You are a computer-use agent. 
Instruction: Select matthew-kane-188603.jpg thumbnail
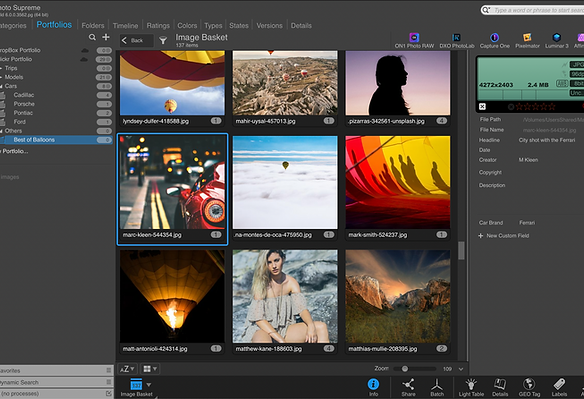285,296
